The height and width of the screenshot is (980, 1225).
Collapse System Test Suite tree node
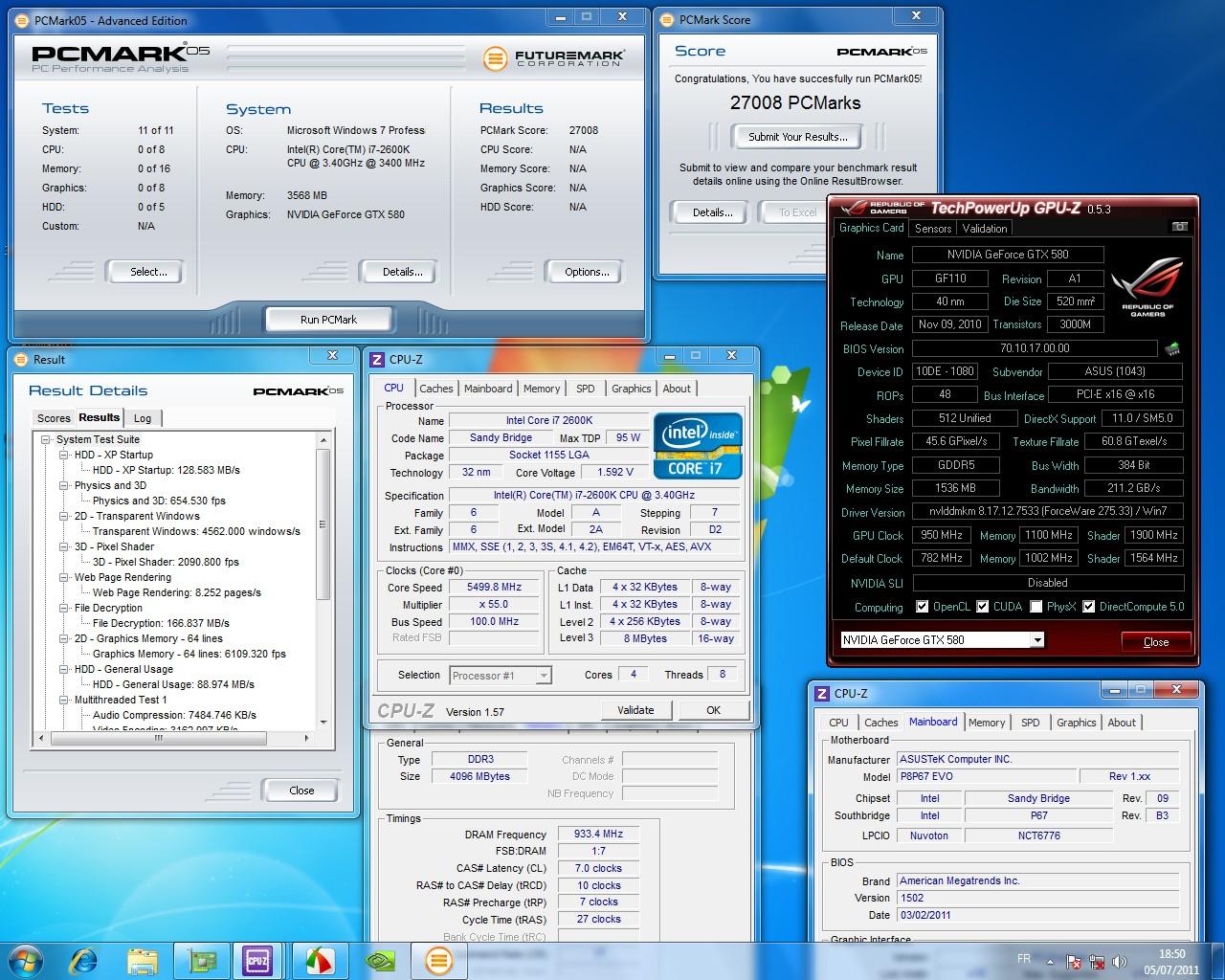click(46, 439)
